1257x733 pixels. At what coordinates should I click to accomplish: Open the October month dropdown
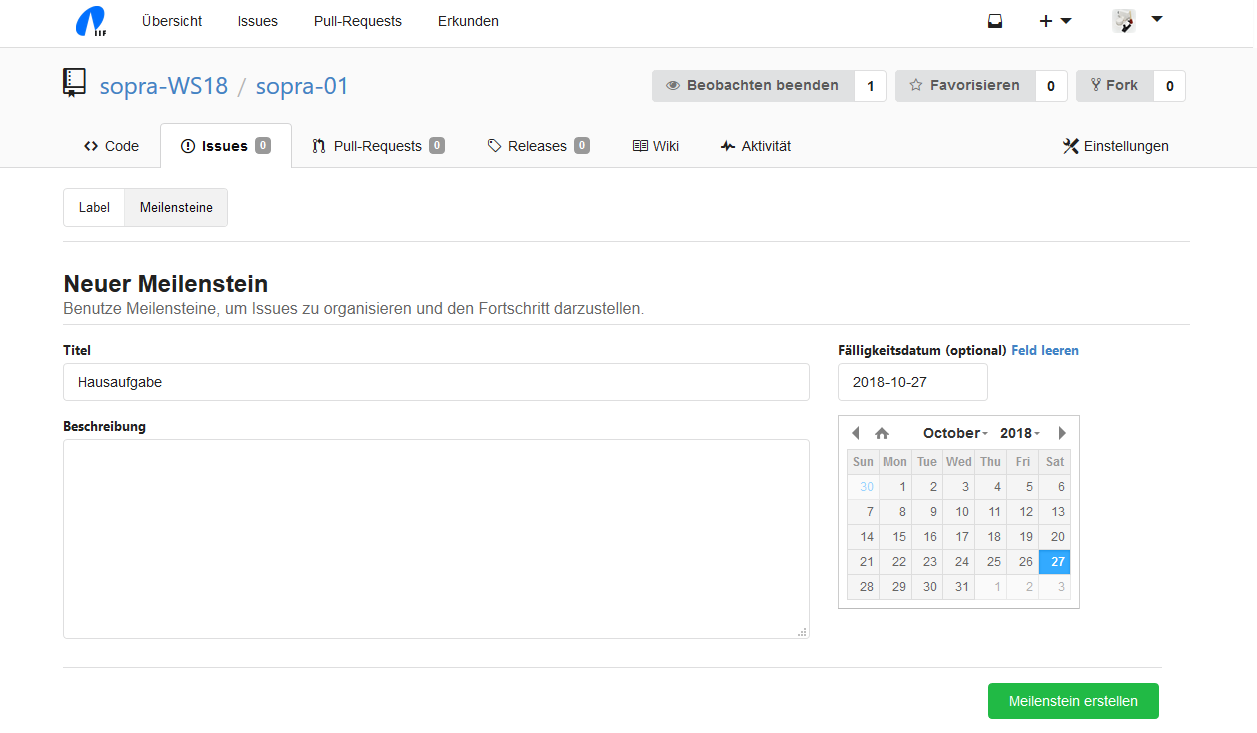pyautogui.click(x=955, y=433)
